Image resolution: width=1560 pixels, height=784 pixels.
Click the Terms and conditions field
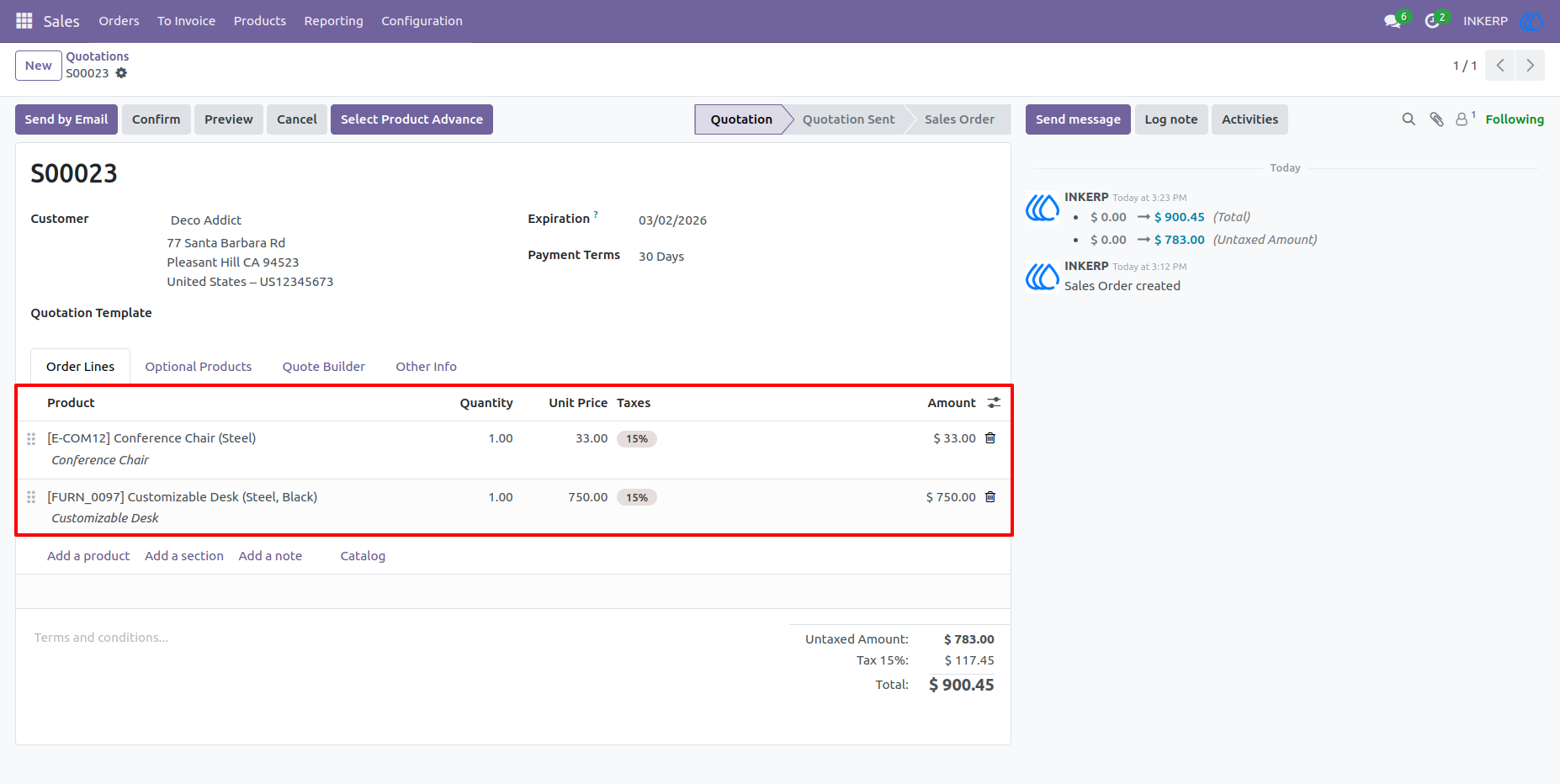pyautogui.click(x=404, y=638)
